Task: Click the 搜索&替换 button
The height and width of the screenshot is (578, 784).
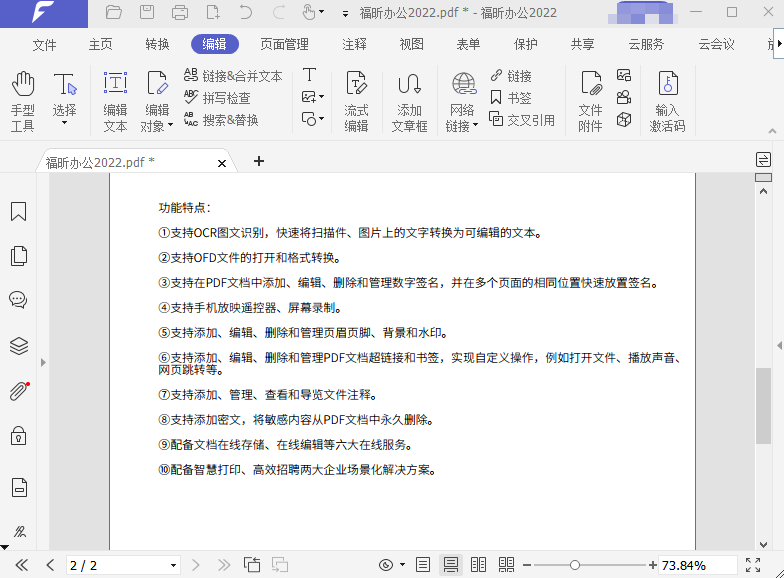Action: [221, 120]
